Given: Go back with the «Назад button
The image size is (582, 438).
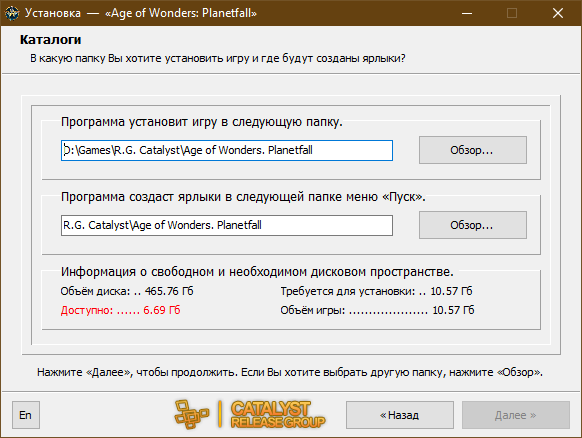Looking at the screenshot, I should pos(400,415).
